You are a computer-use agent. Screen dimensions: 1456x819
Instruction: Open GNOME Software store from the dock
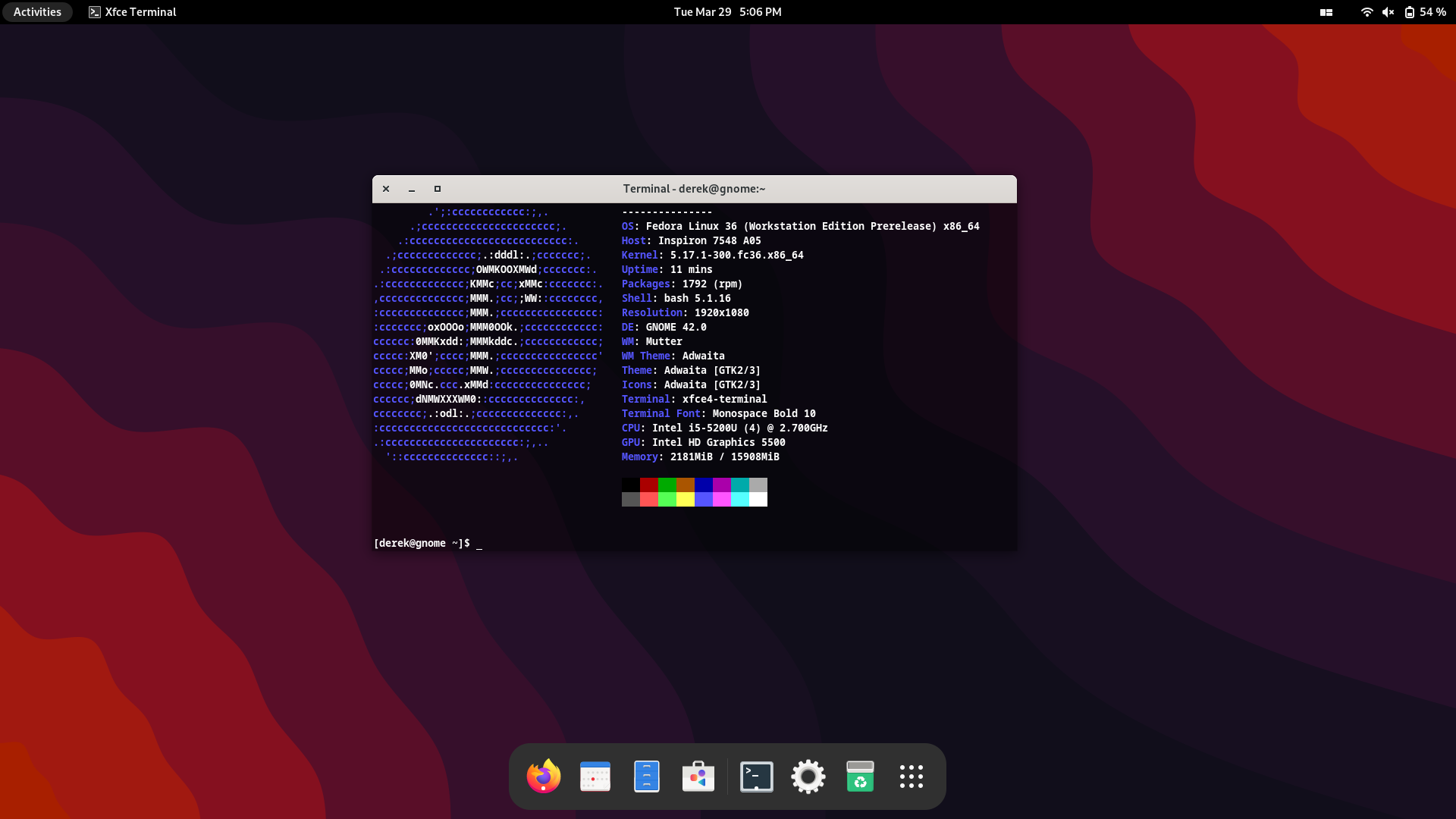(698, 777)
